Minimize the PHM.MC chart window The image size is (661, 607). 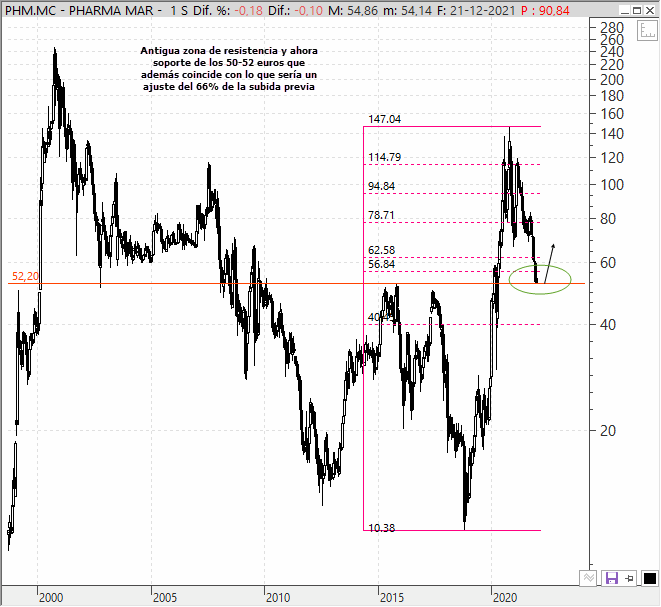point(625,10)
